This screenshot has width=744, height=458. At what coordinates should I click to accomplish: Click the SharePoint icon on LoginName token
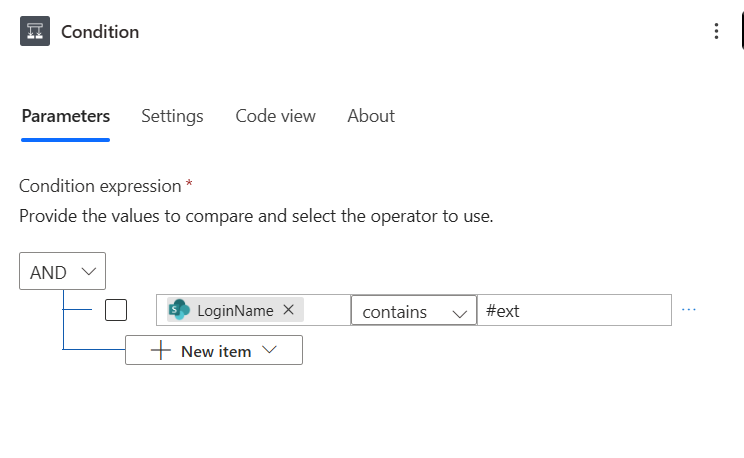[179, 310]
